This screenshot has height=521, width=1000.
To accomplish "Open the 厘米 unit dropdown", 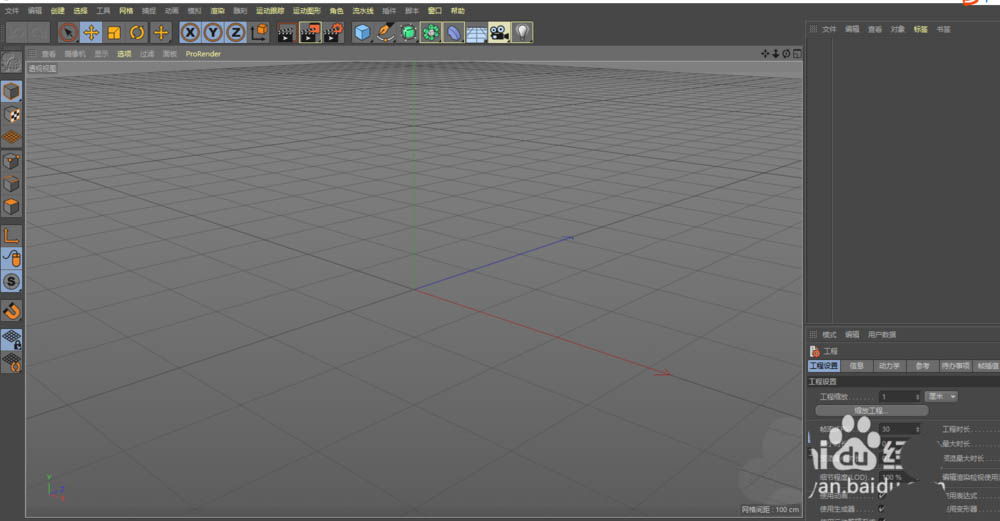I will [941, 396].
